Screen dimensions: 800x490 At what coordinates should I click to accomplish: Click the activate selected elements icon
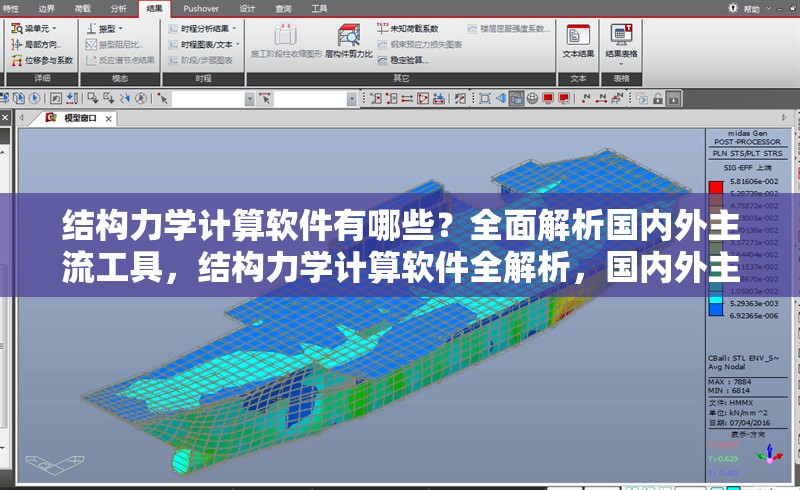(376, 98)
